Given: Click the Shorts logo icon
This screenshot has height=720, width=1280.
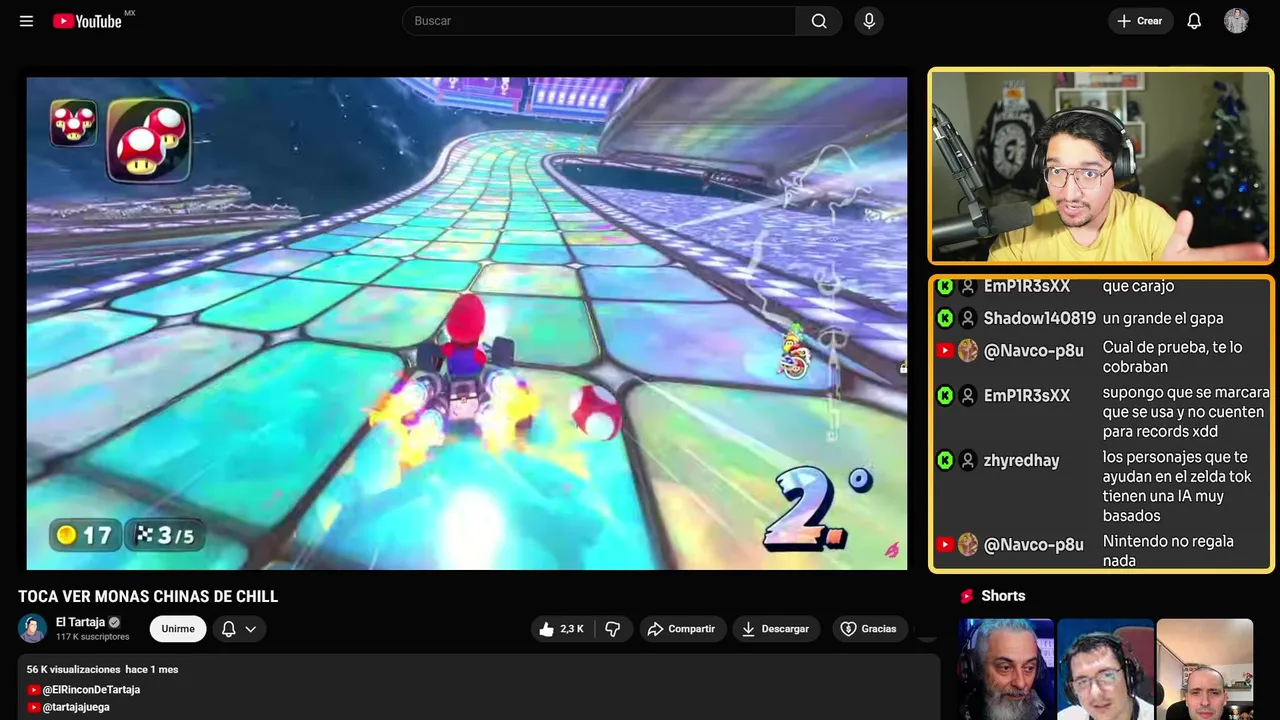Looking at the screenshot, I should click(x=967, y=596).
